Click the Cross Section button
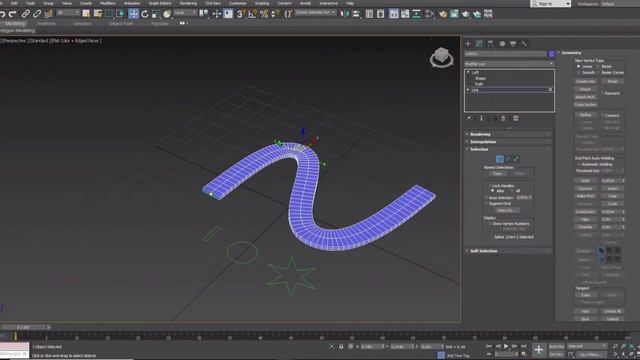Screen dimensions: 640x360 coord(585,105)
